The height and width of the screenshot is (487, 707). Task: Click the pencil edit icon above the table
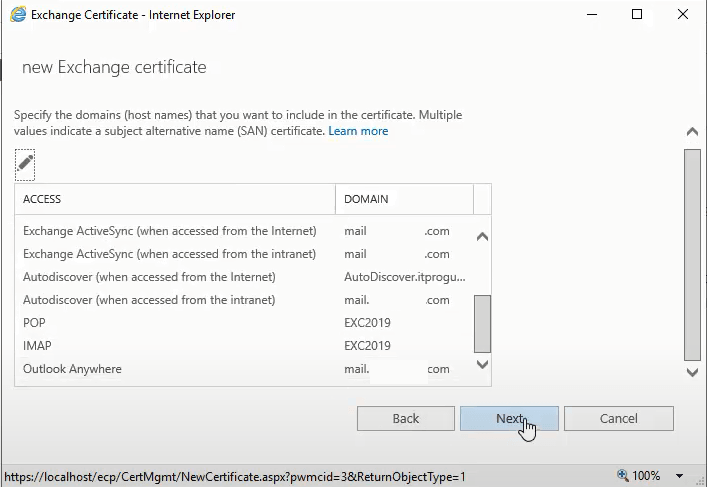coord(25,165)
